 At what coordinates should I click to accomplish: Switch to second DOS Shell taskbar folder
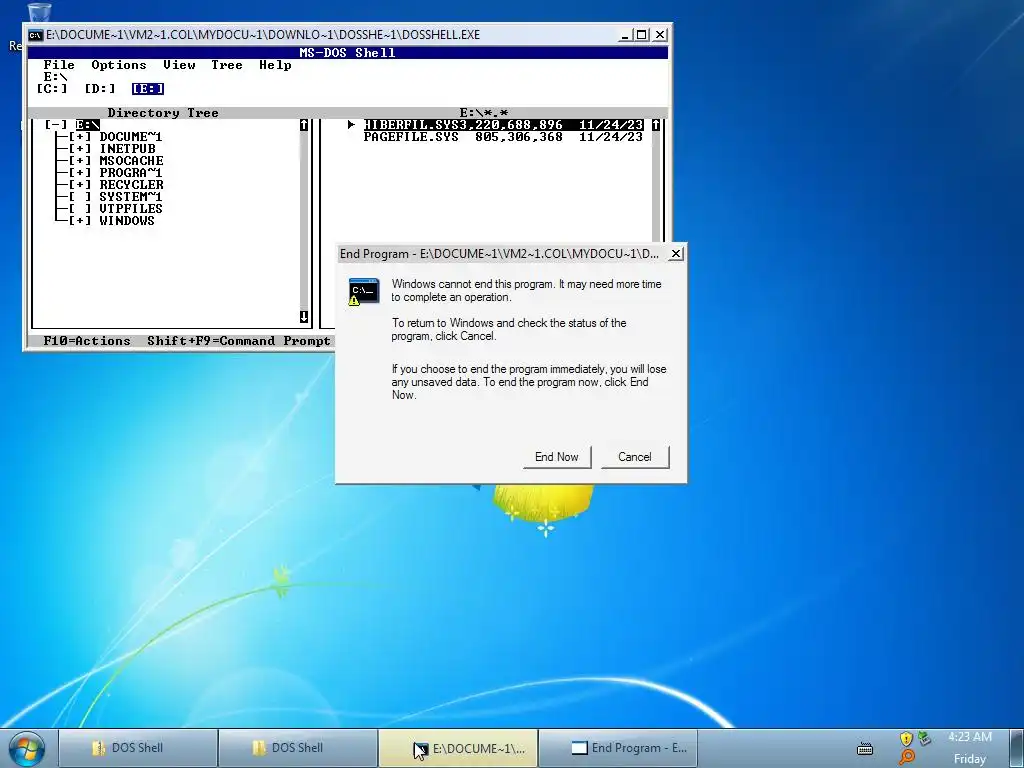pyautogui.click(x=298, y=748)
